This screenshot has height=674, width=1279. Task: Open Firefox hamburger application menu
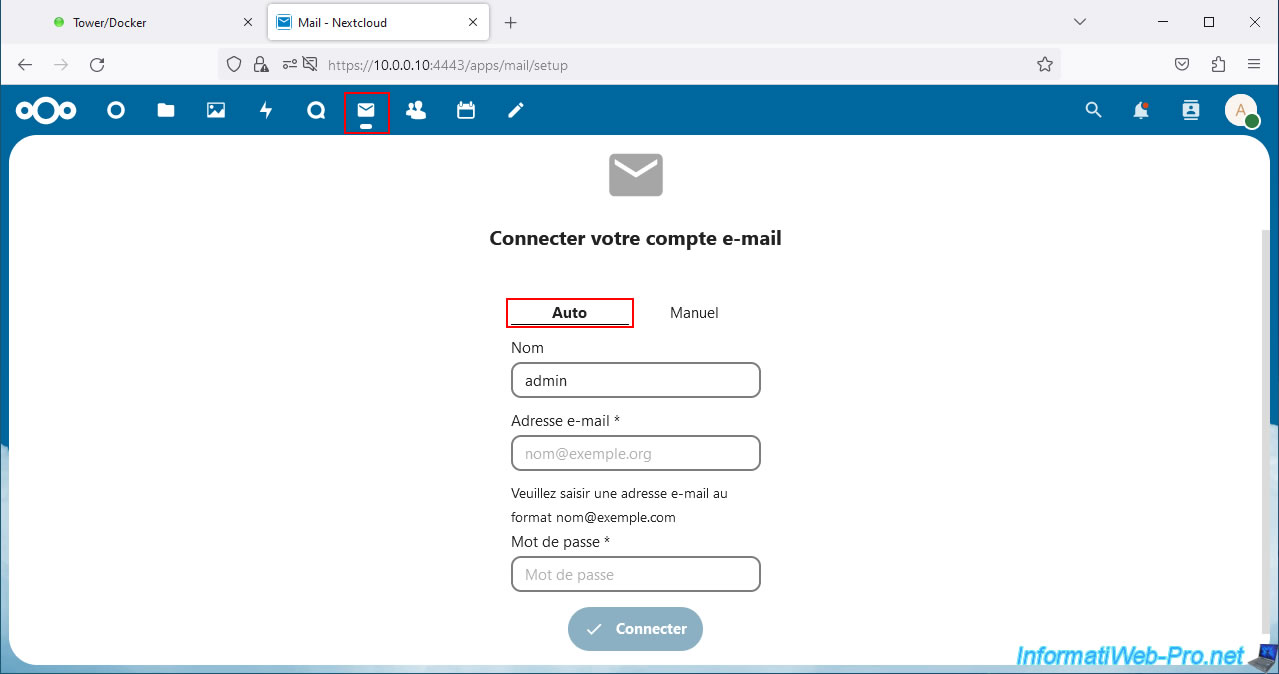click(x=1254, y=64)
